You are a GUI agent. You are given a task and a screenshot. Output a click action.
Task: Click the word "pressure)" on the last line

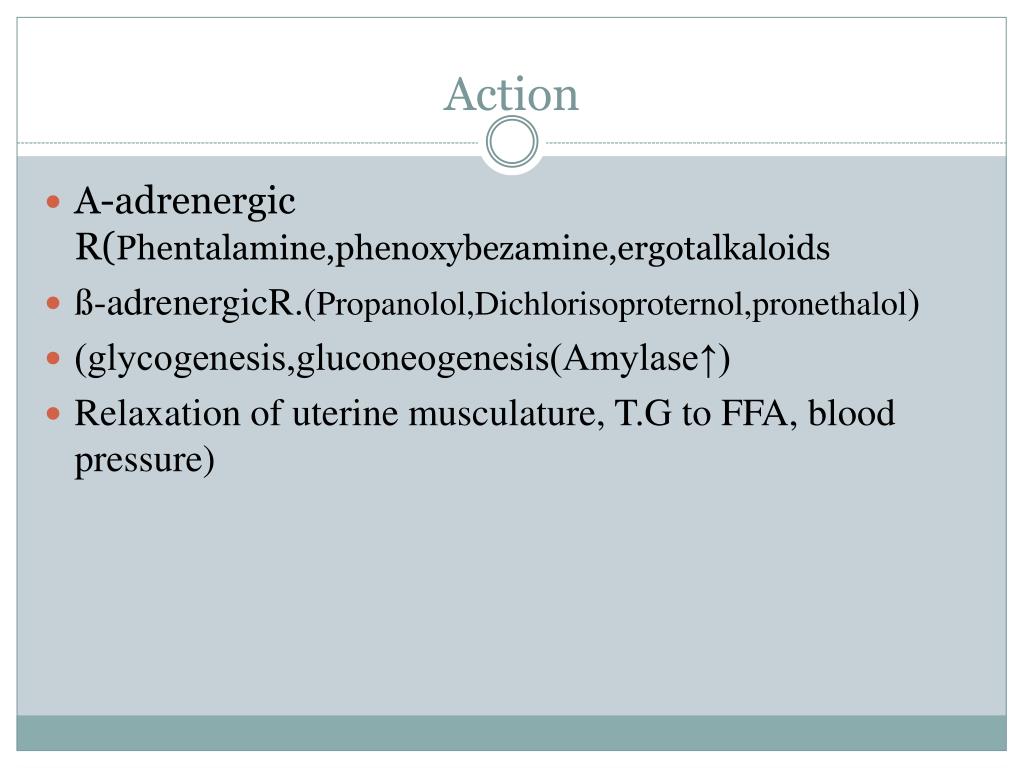(144, 460)
